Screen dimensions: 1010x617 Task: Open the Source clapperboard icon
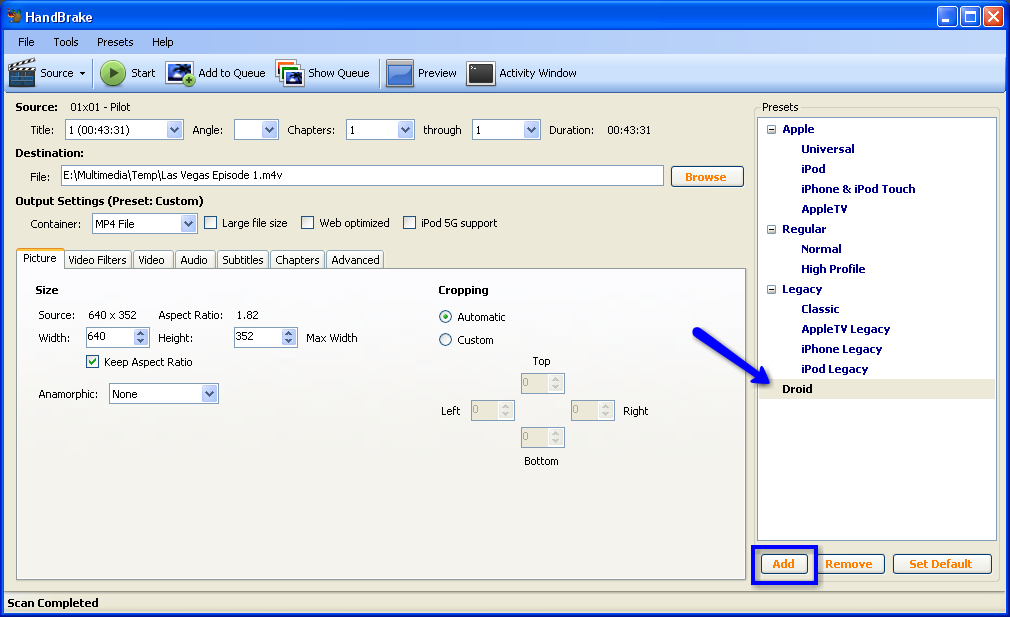coord(22,73)
